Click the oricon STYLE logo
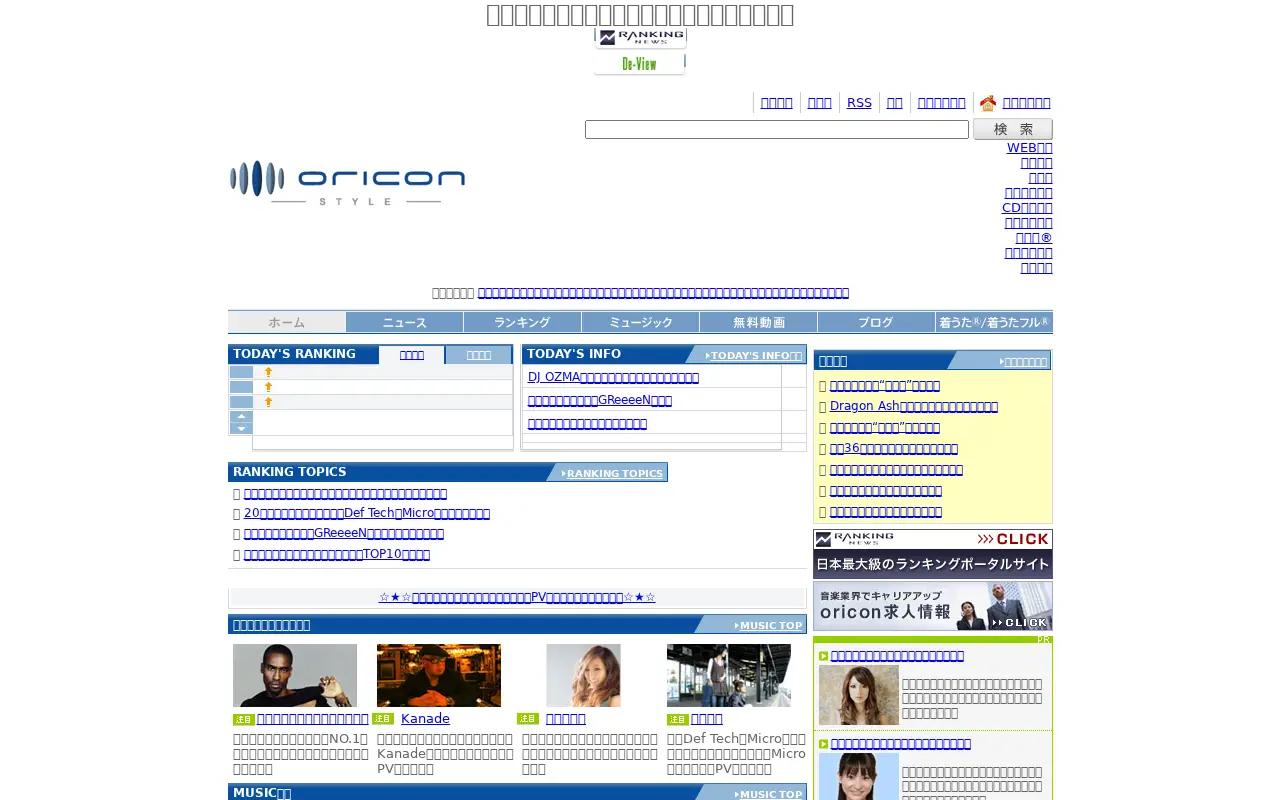Screen dimensions: 1280x800 point(347,183)
